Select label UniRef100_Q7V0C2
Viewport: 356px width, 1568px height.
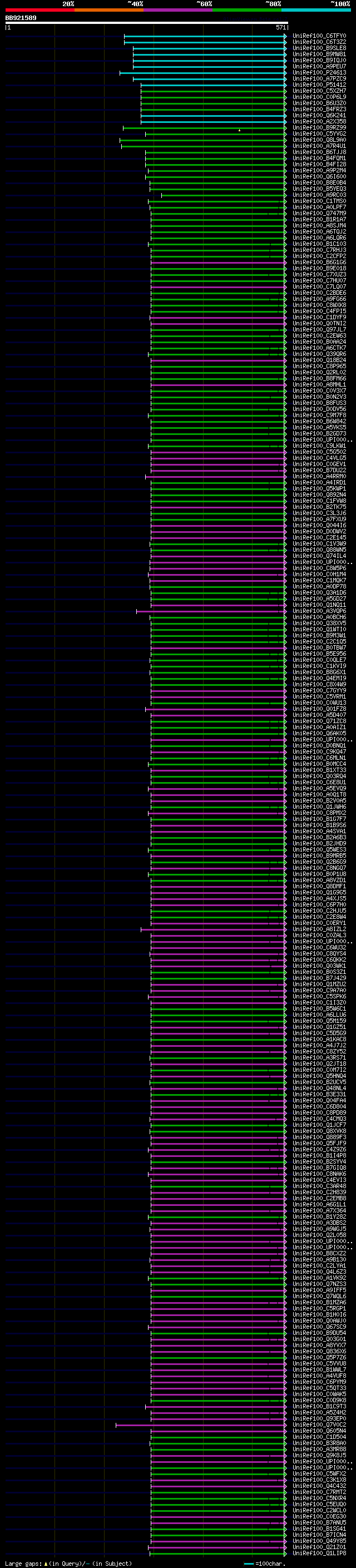pyautogui.click(x=319, y=1425)
